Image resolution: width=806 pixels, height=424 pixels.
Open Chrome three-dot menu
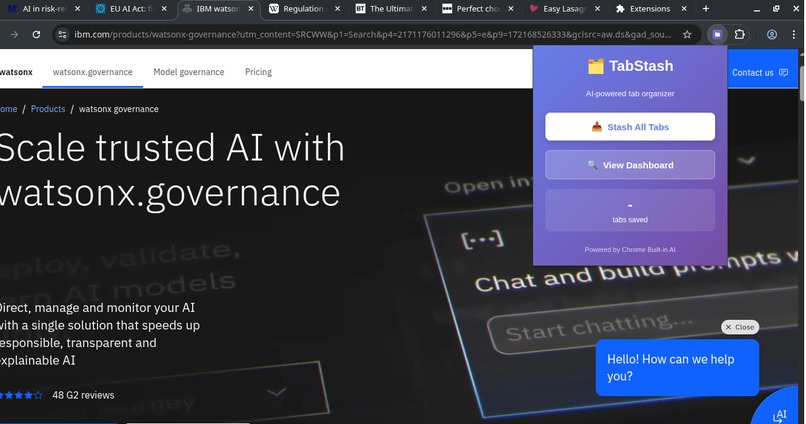coord(794,34)
